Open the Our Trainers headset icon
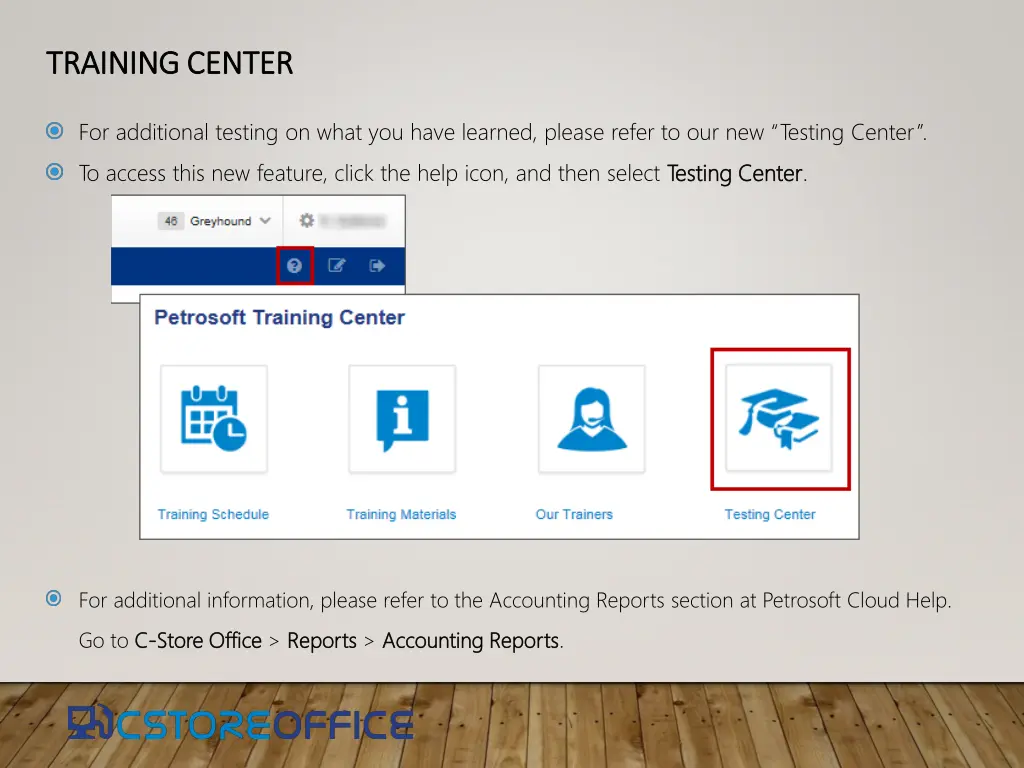This screenshot has width=1024, height=768. (x=592, y=419)
